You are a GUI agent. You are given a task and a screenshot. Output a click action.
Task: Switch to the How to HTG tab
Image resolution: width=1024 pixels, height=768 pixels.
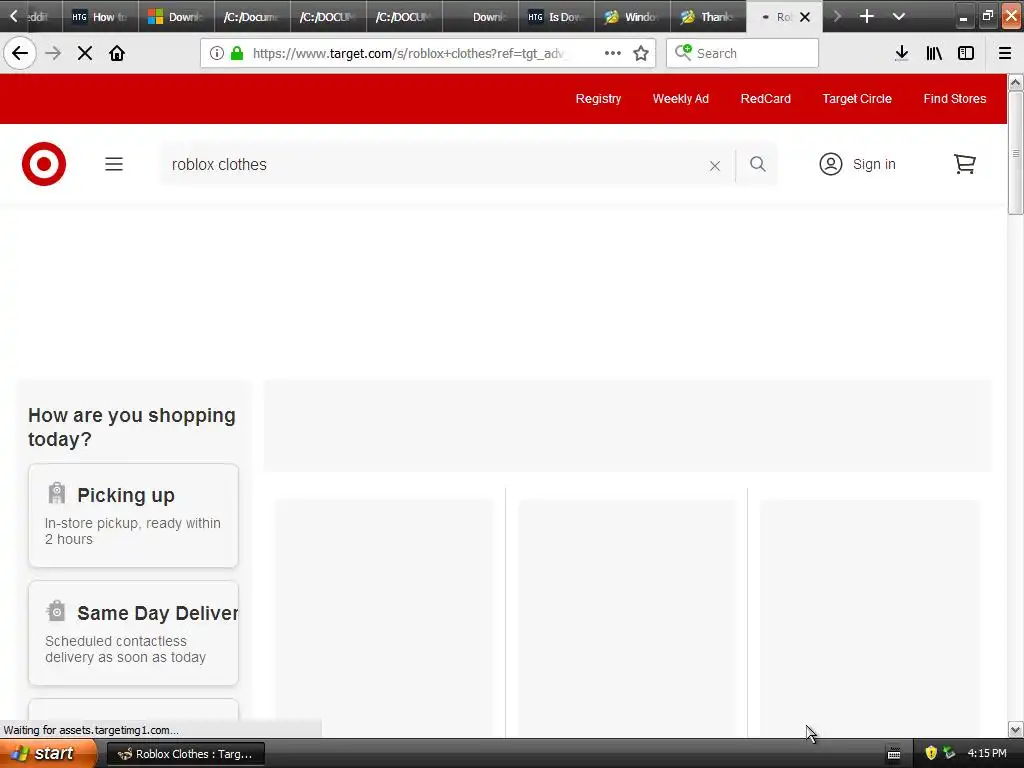pos(100,17)
